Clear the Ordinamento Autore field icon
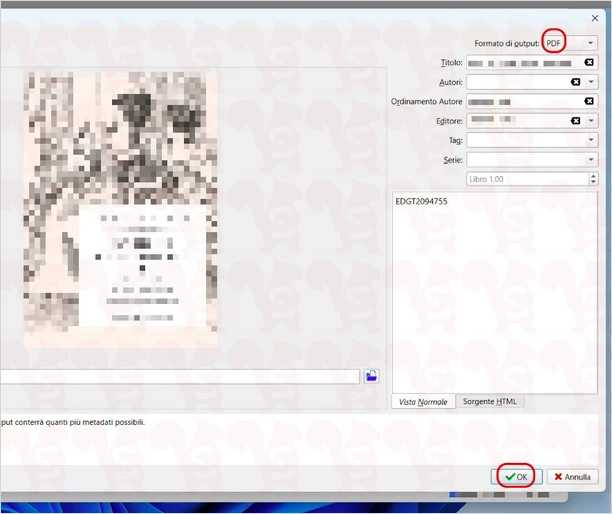Viewport: 612px width, 514px height. pyautogui.click(x=589, y=101)
